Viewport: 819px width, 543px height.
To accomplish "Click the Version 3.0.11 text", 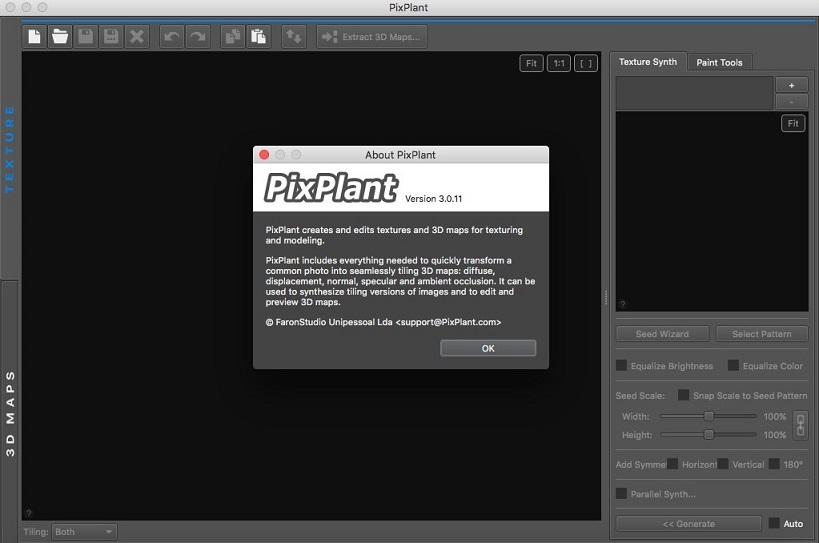I will 434,198.
